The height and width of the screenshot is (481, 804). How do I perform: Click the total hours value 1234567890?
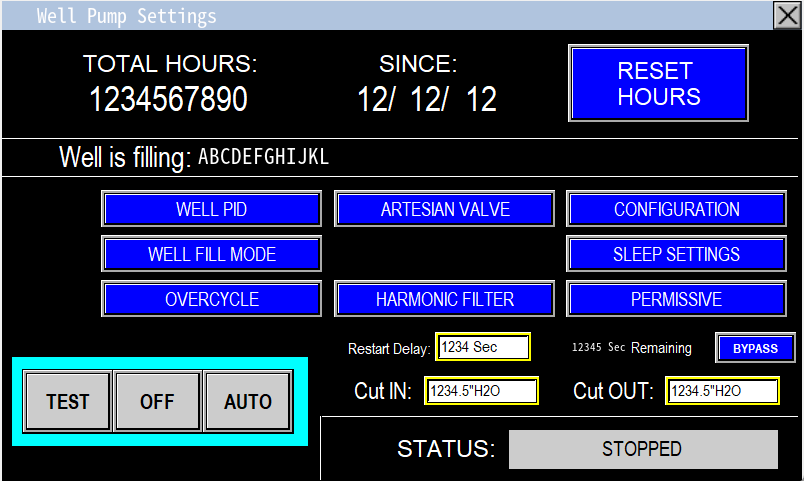pos(169,99)
